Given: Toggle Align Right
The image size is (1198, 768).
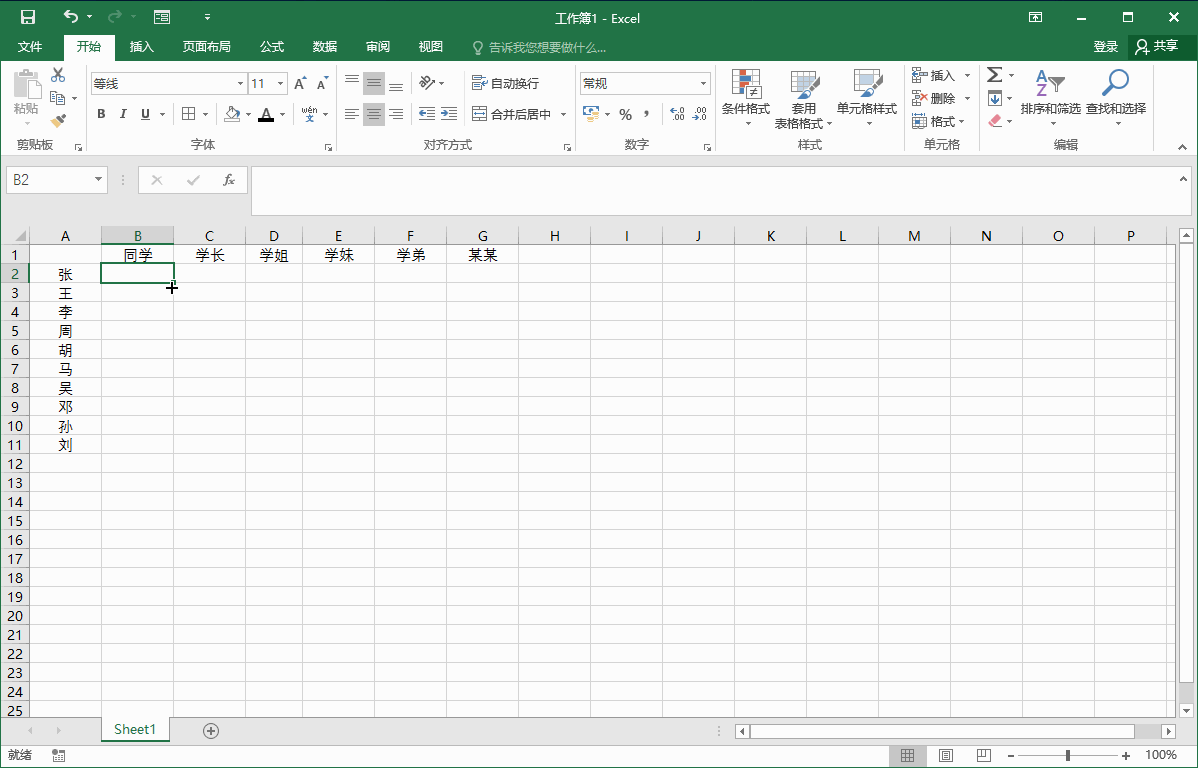Looking at the screenshot, I should (x=396, y=114).
